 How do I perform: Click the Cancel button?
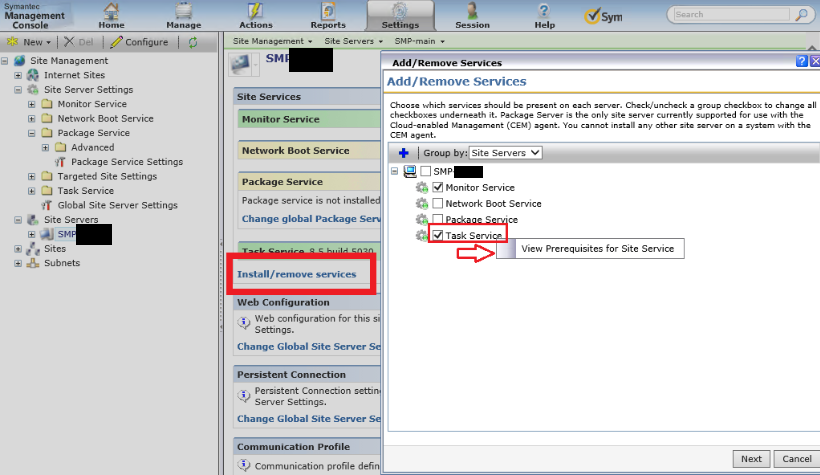(796, 459)
